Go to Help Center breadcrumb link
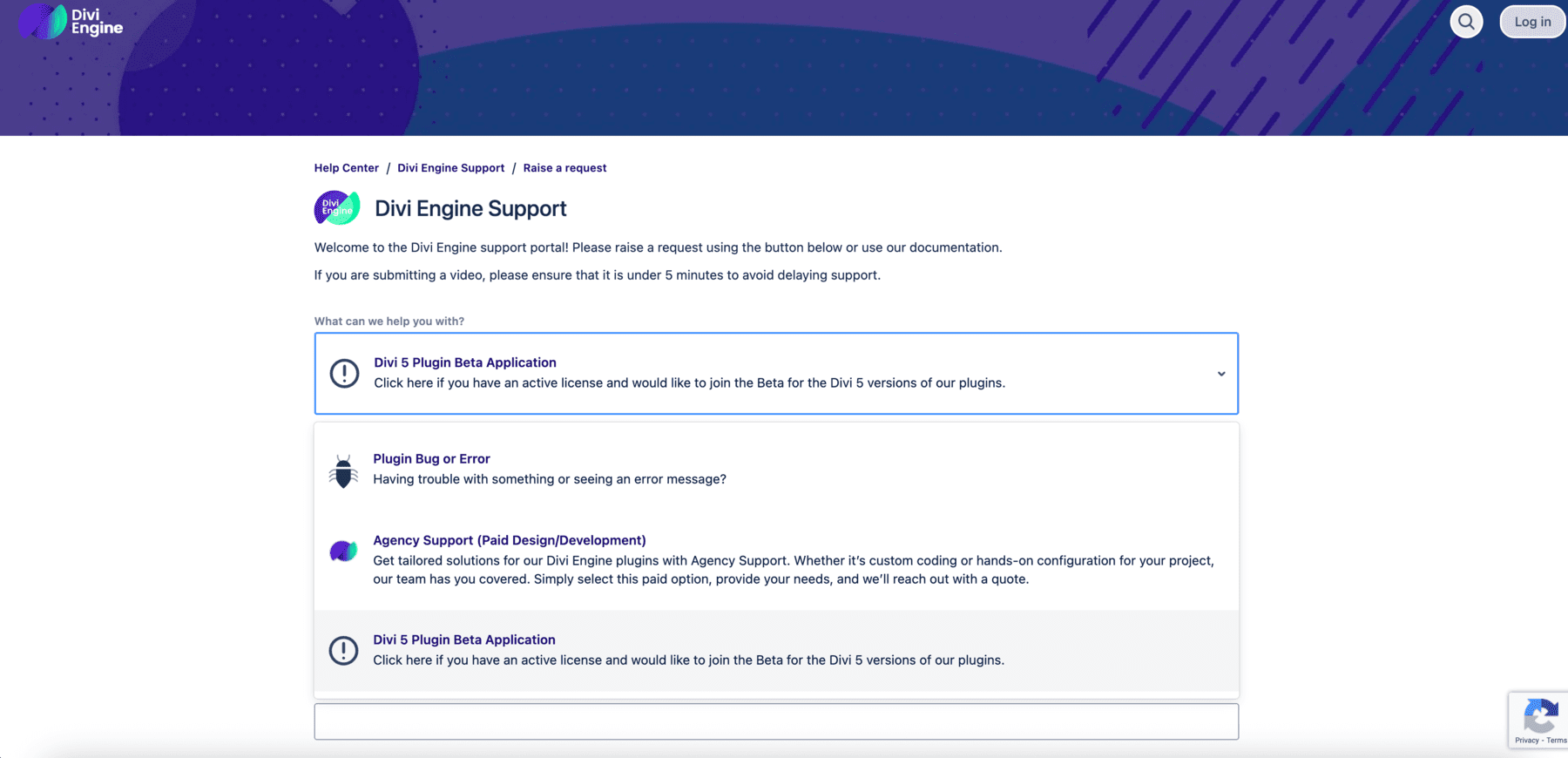 (346, 168)
